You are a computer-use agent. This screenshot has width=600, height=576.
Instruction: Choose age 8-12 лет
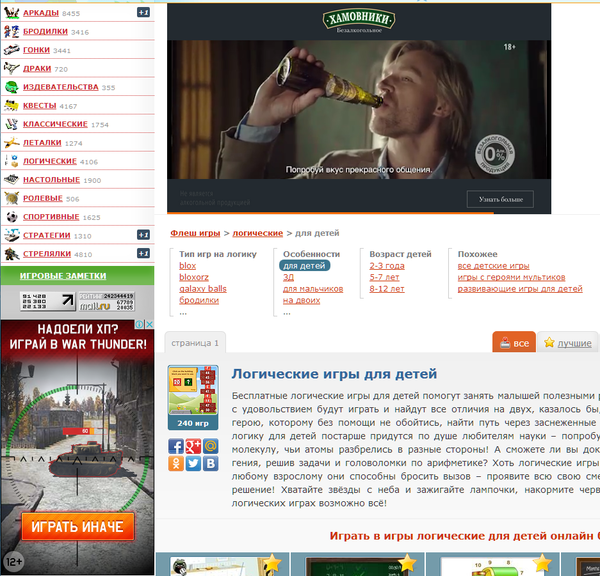coord(387,289)
